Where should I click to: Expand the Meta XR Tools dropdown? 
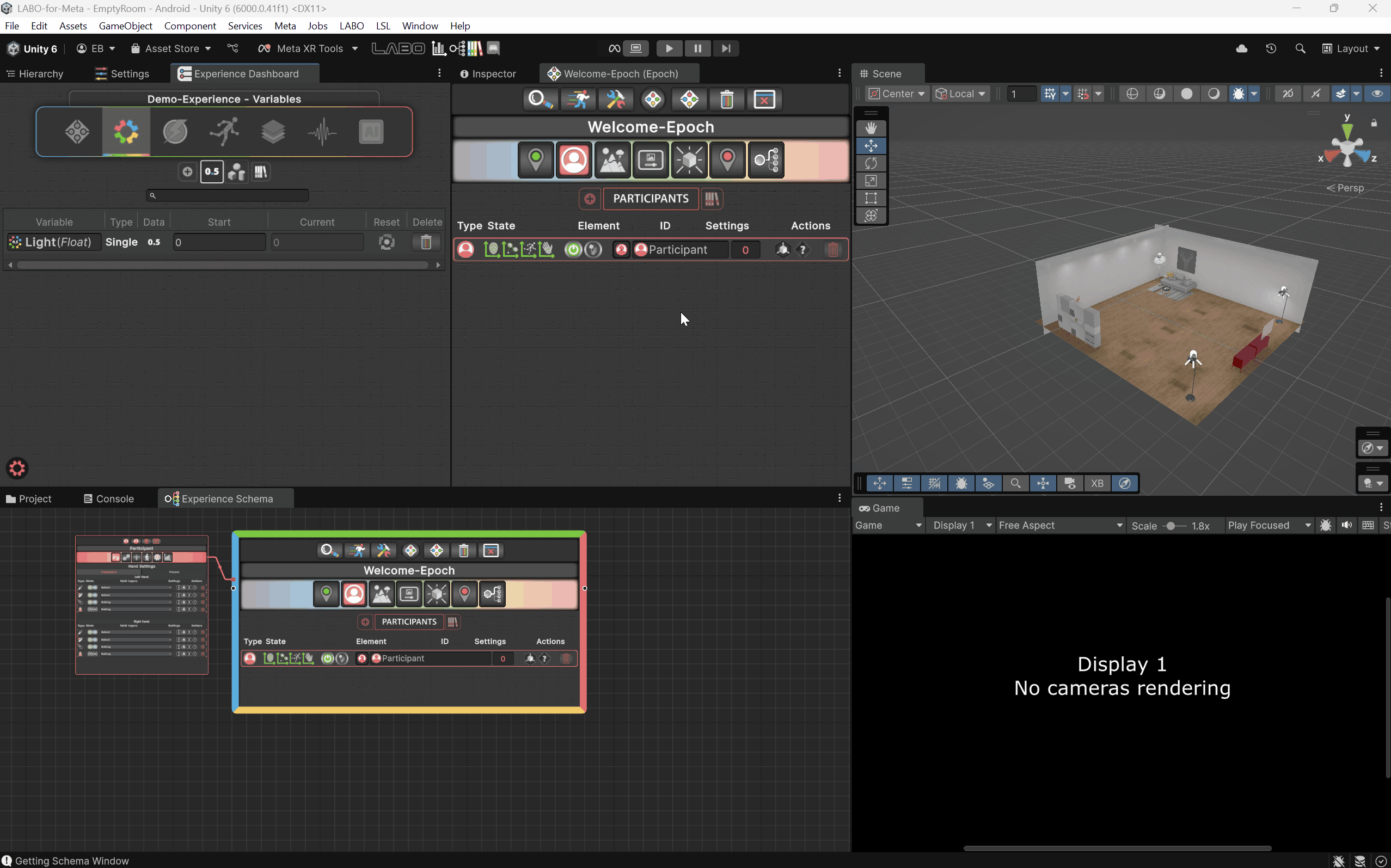click(x=308, y=49)
